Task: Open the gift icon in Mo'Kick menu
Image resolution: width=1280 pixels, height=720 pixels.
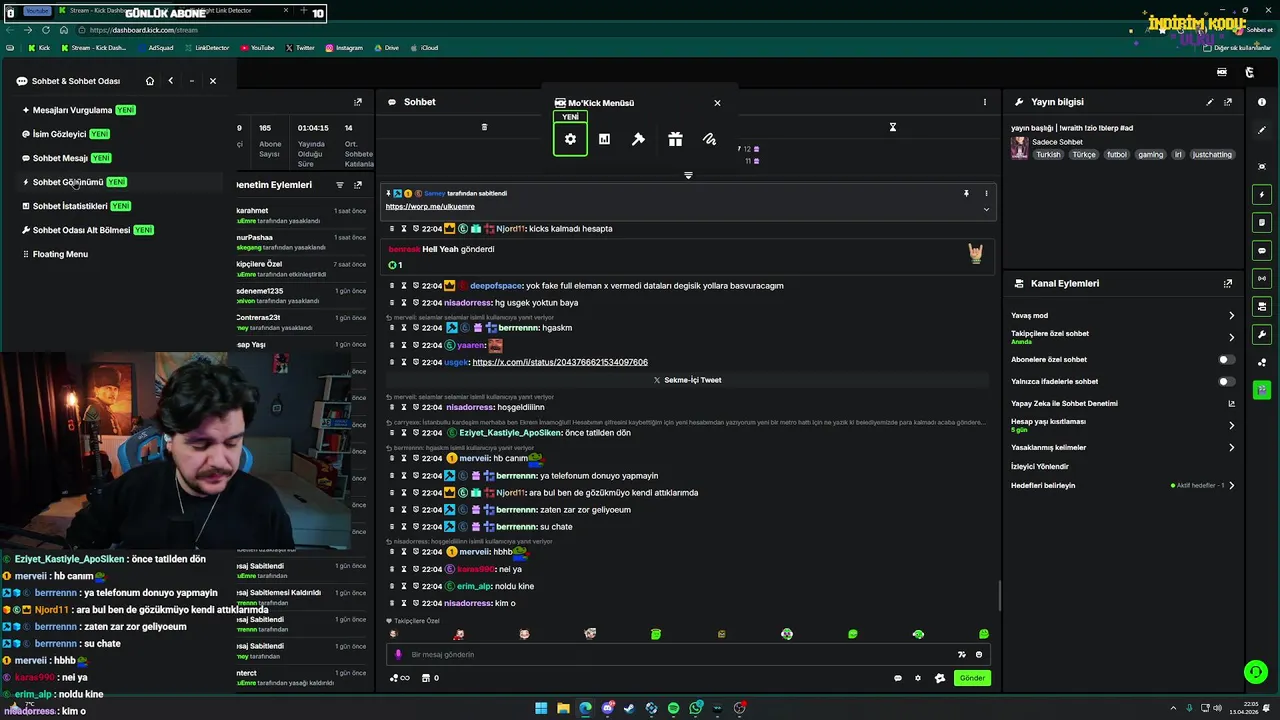Action: [675, 139]
